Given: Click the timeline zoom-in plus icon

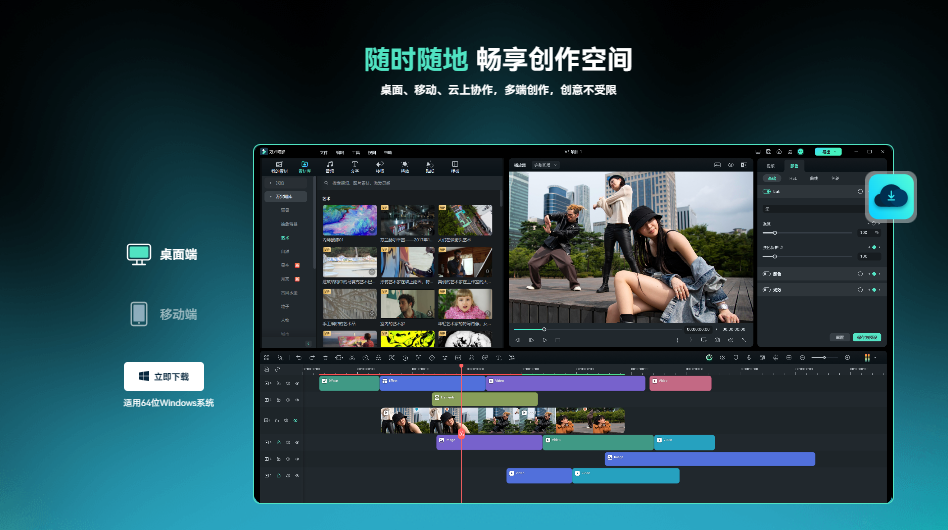Looking at the screenshot, I should 848,358.
